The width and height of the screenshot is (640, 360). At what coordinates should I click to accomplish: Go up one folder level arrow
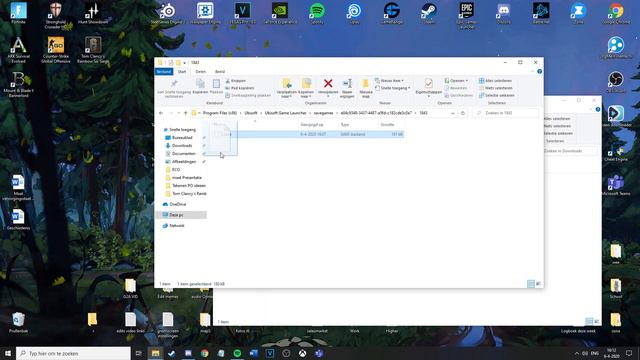pos(186,113)
